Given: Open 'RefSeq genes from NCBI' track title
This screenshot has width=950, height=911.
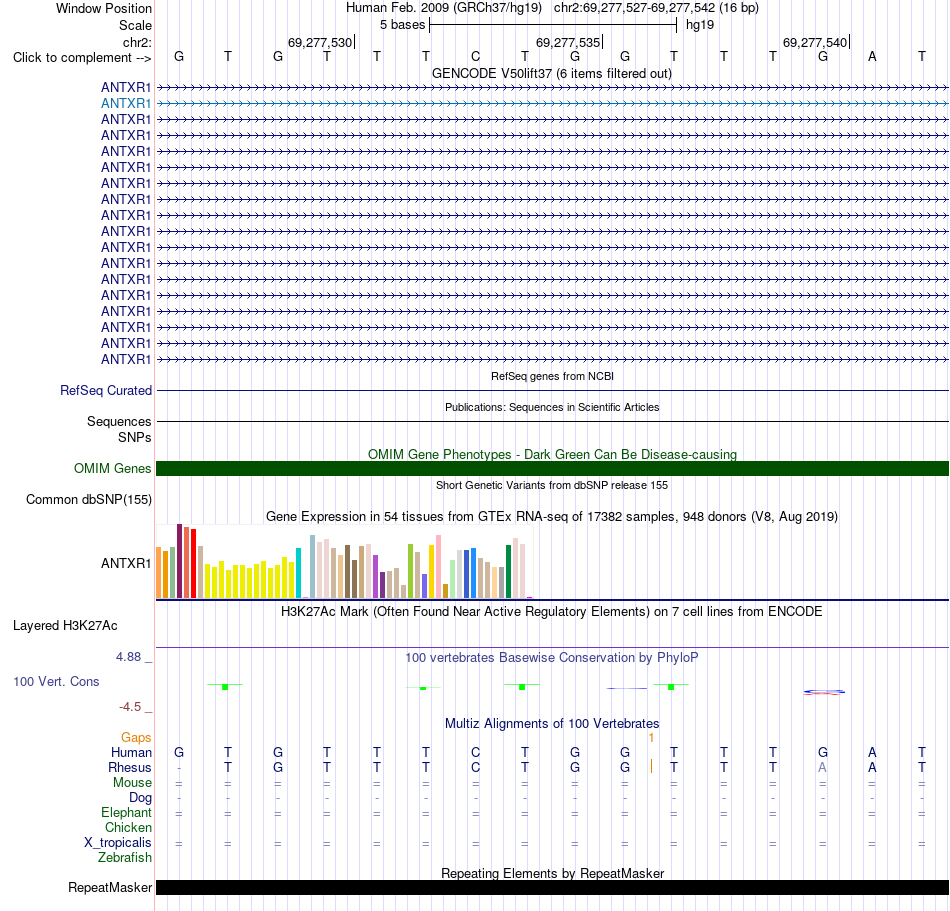Looking at the screenshot, I should tap(552, 376).
